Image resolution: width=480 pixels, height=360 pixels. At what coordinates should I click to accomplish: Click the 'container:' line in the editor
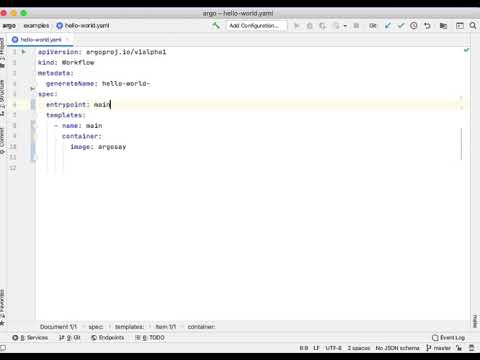[x=82, y=136]
